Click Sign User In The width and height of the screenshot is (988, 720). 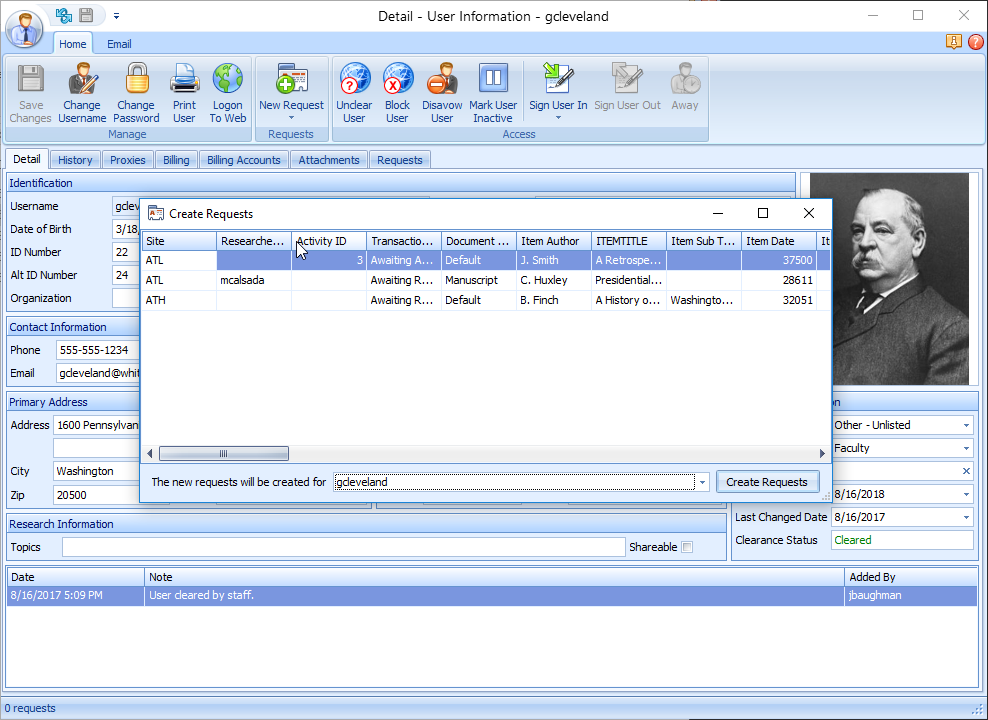[x=558, y=90]
